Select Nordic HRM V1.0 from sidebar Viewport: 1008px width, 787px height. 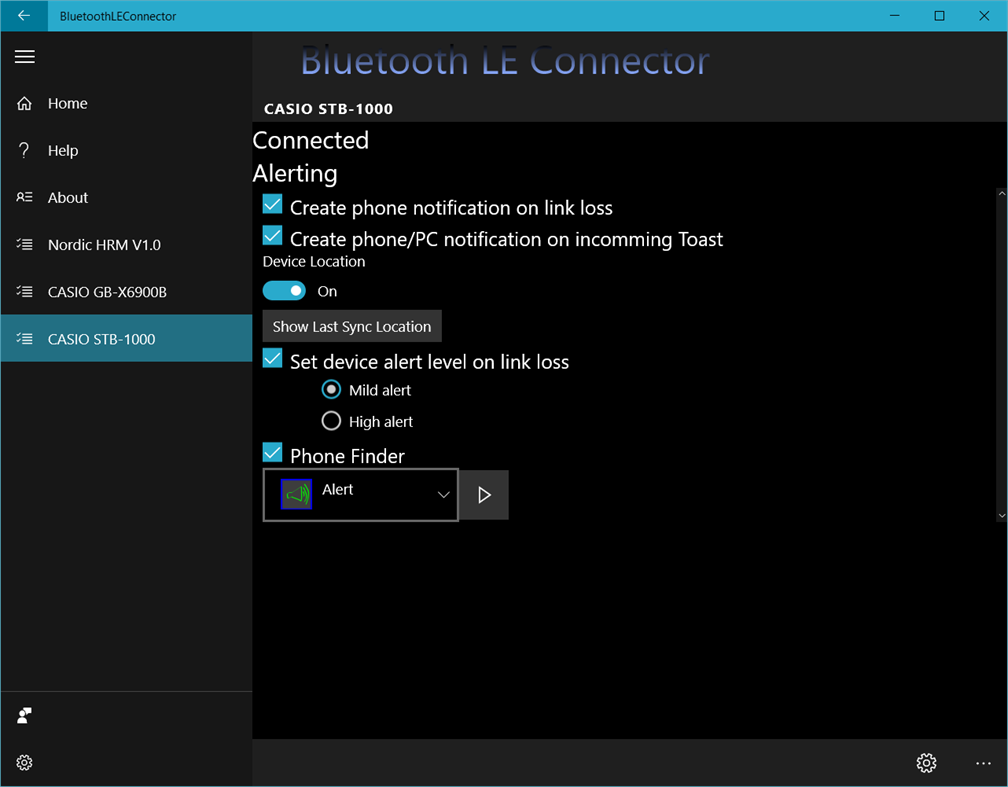110,244
